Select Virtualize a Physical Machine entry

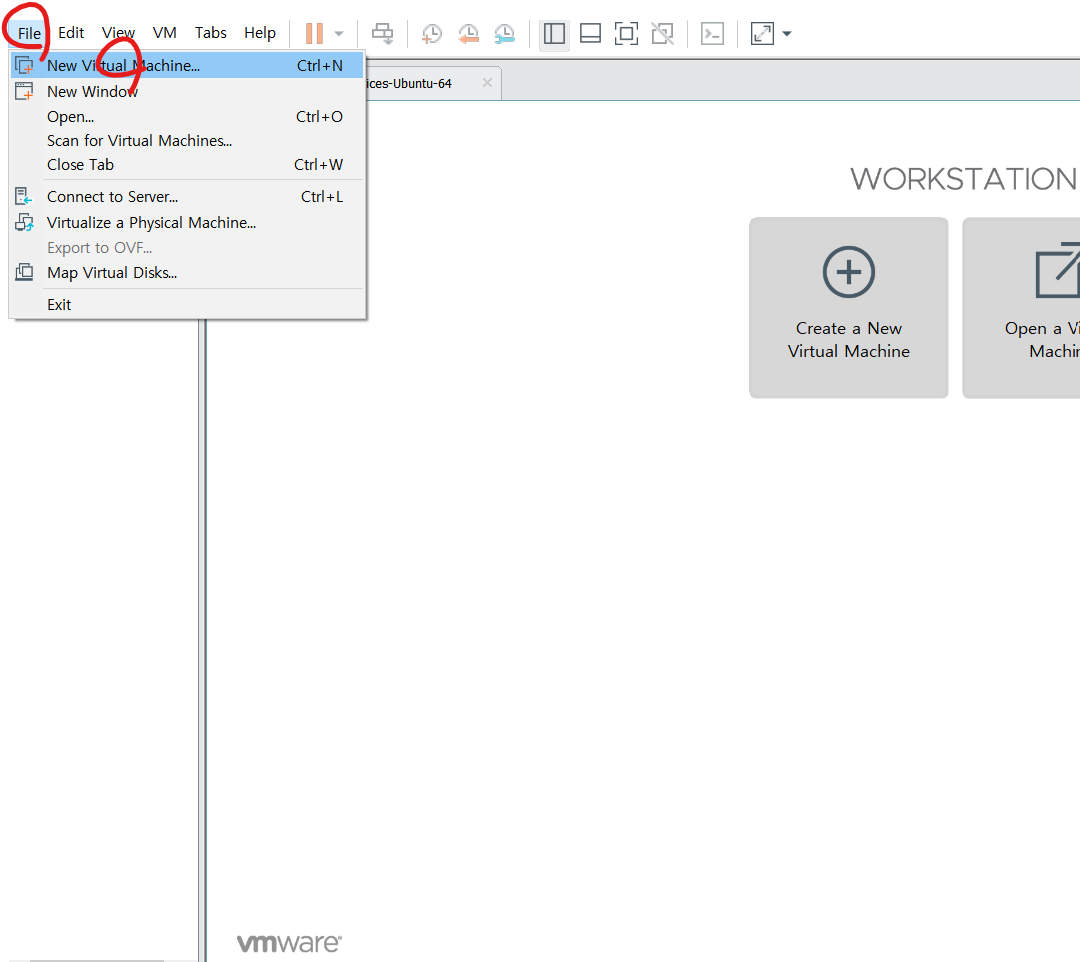[187, 222]
